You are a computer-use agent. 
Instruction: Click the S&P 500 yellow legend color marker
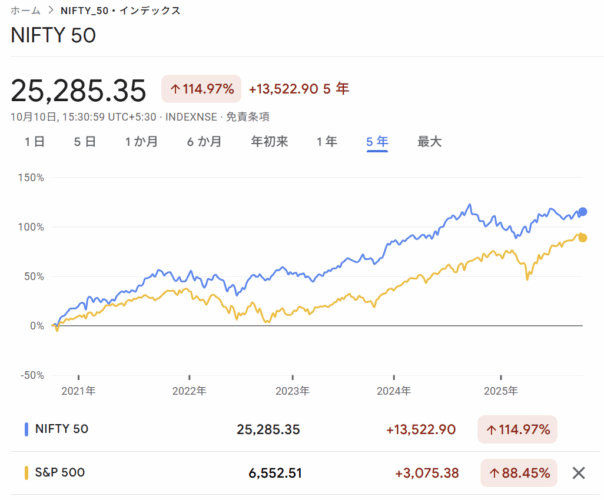coord(26,473)
